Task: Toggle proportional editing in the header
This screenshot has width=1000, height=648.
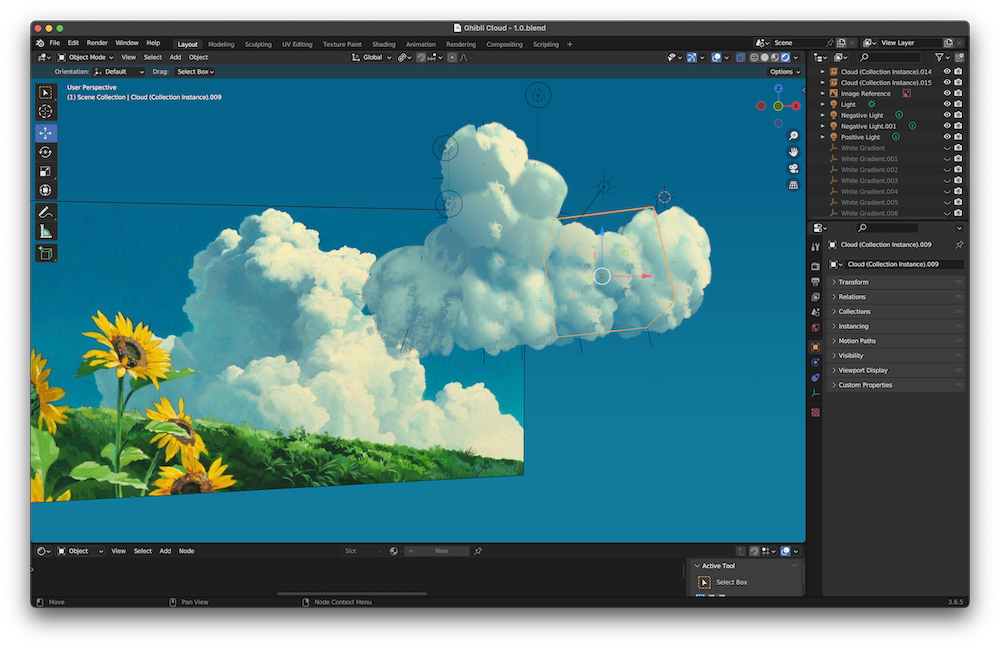Action: click(x=452, y=57)
